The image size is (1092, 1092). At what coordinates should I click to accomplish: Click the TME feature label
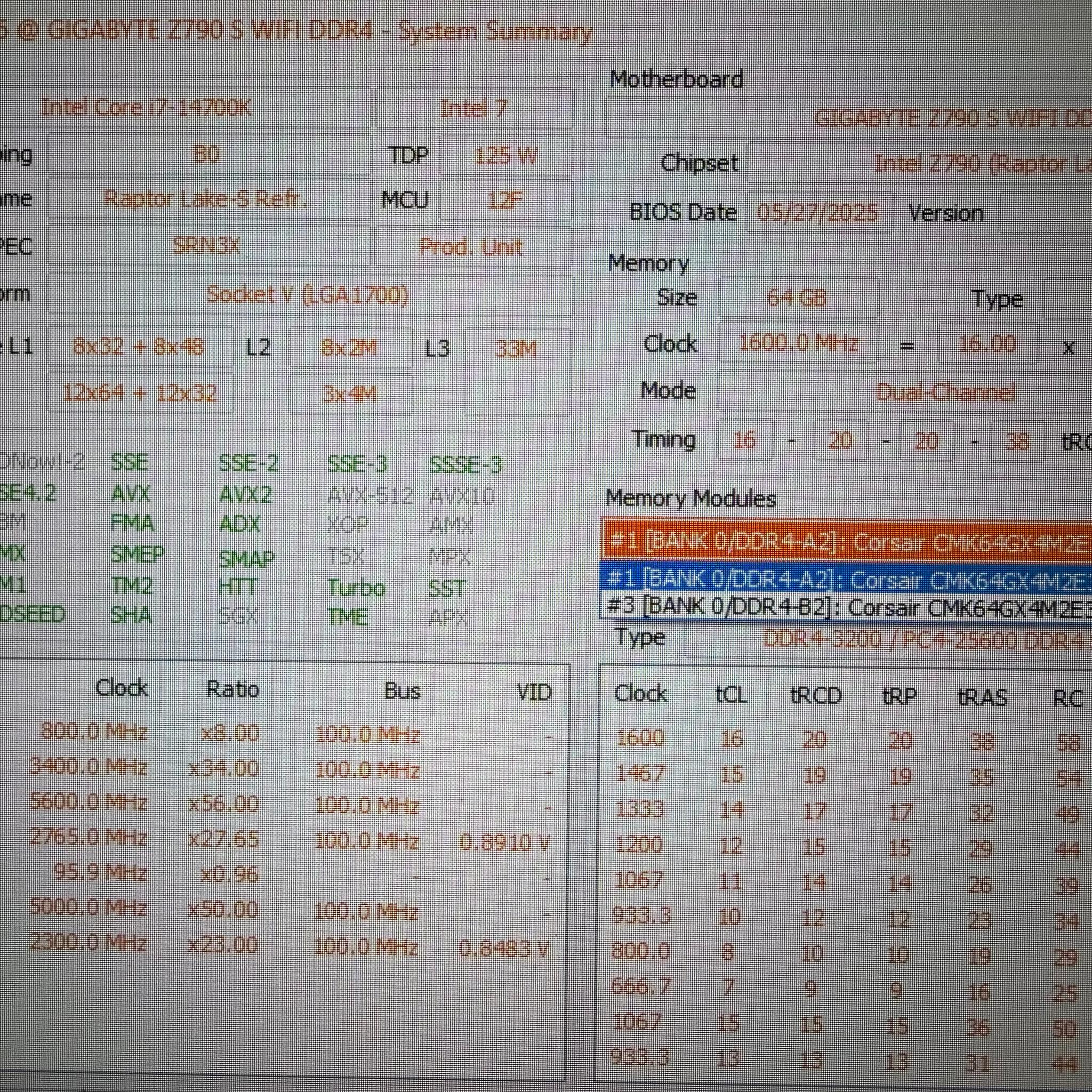(348, 617)
